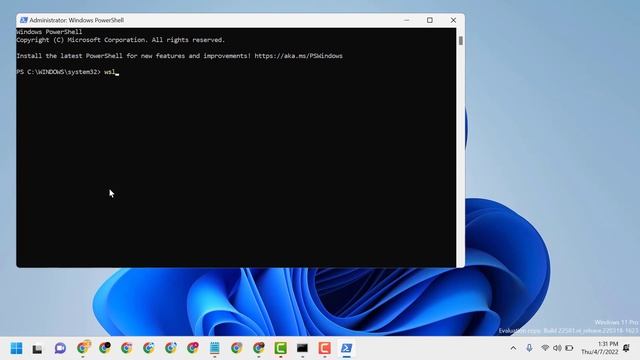
Task: Open the Windows Start menu
Action: 16,348
